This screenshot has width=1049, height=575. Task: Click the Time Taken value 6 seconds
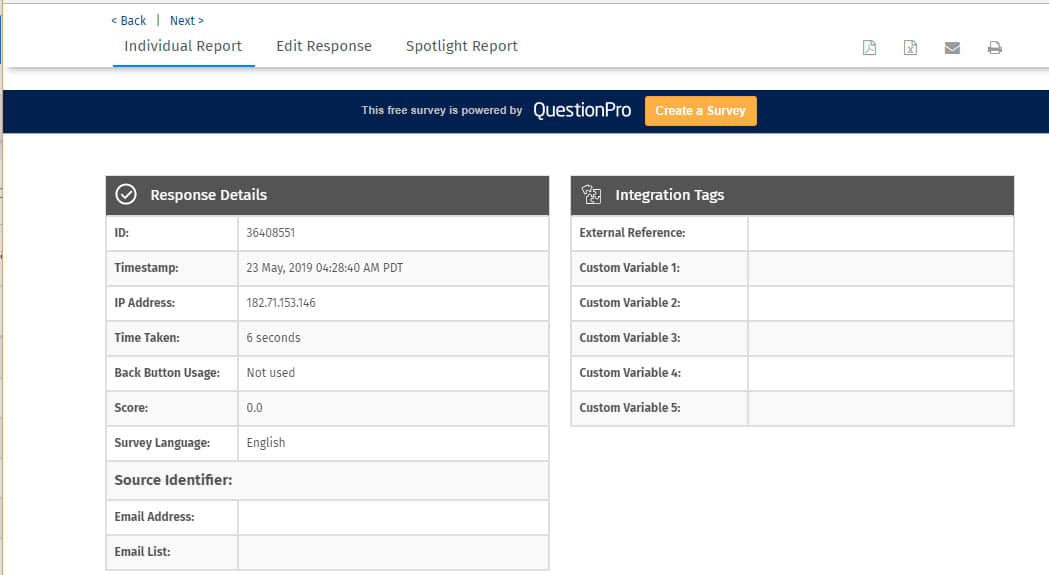pos(273,338)
